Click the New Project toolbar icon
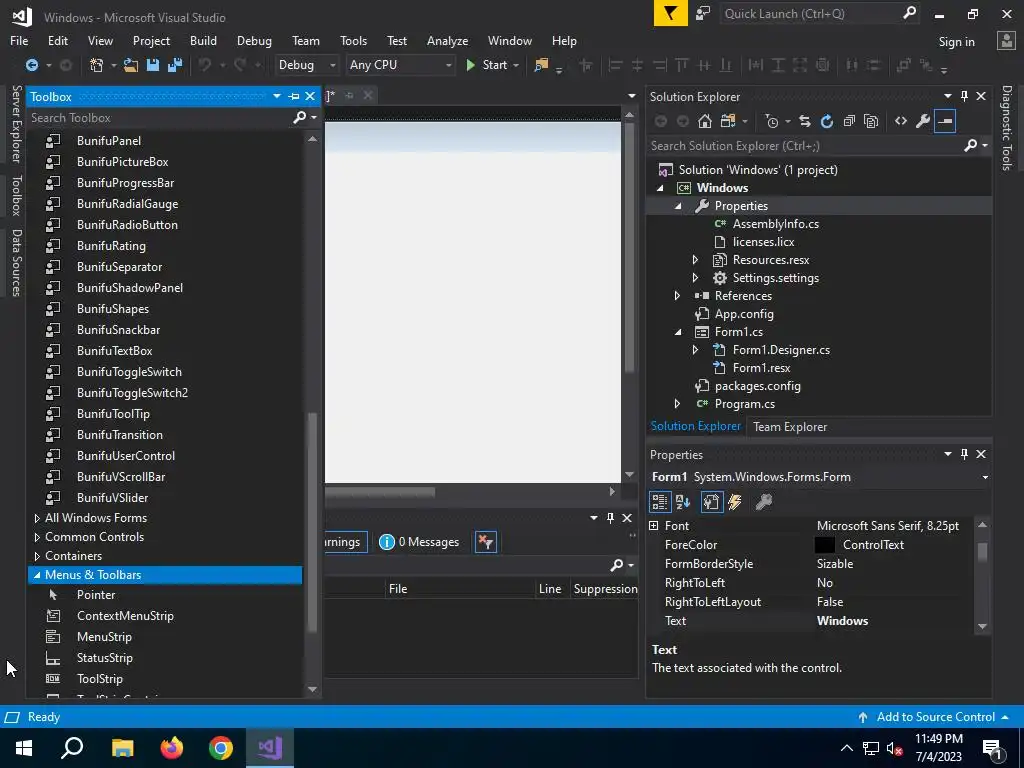Viewport: 1024px width, 768px height. point(97,65)
